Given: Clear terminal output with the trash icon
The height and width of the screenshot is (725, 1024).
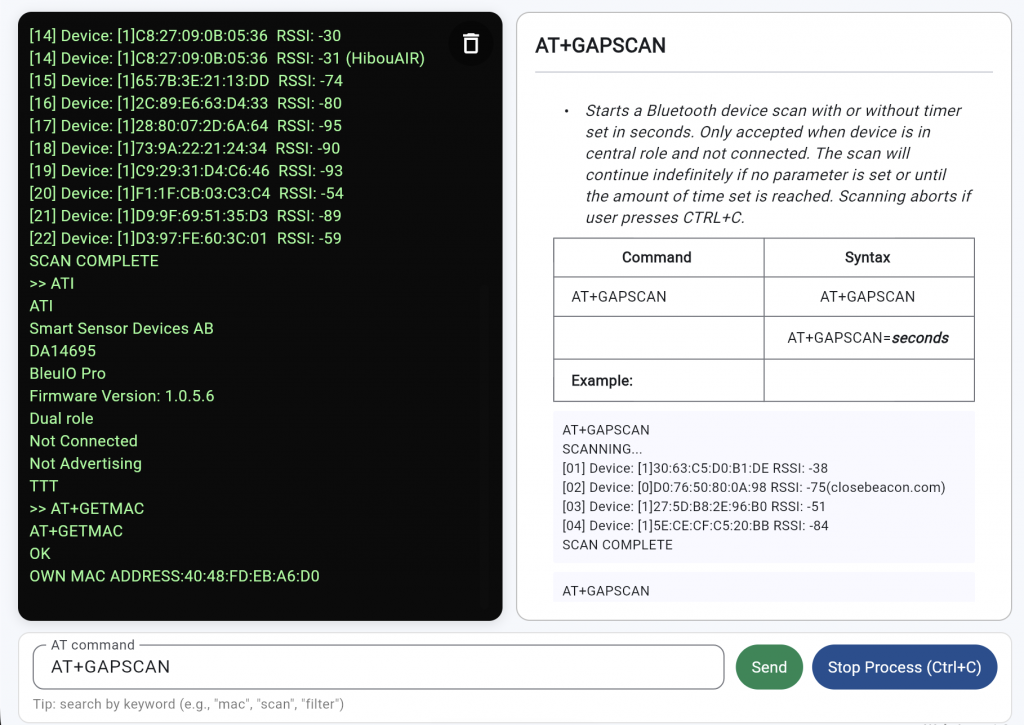Looking at the screenshot, I should point(470,43).
